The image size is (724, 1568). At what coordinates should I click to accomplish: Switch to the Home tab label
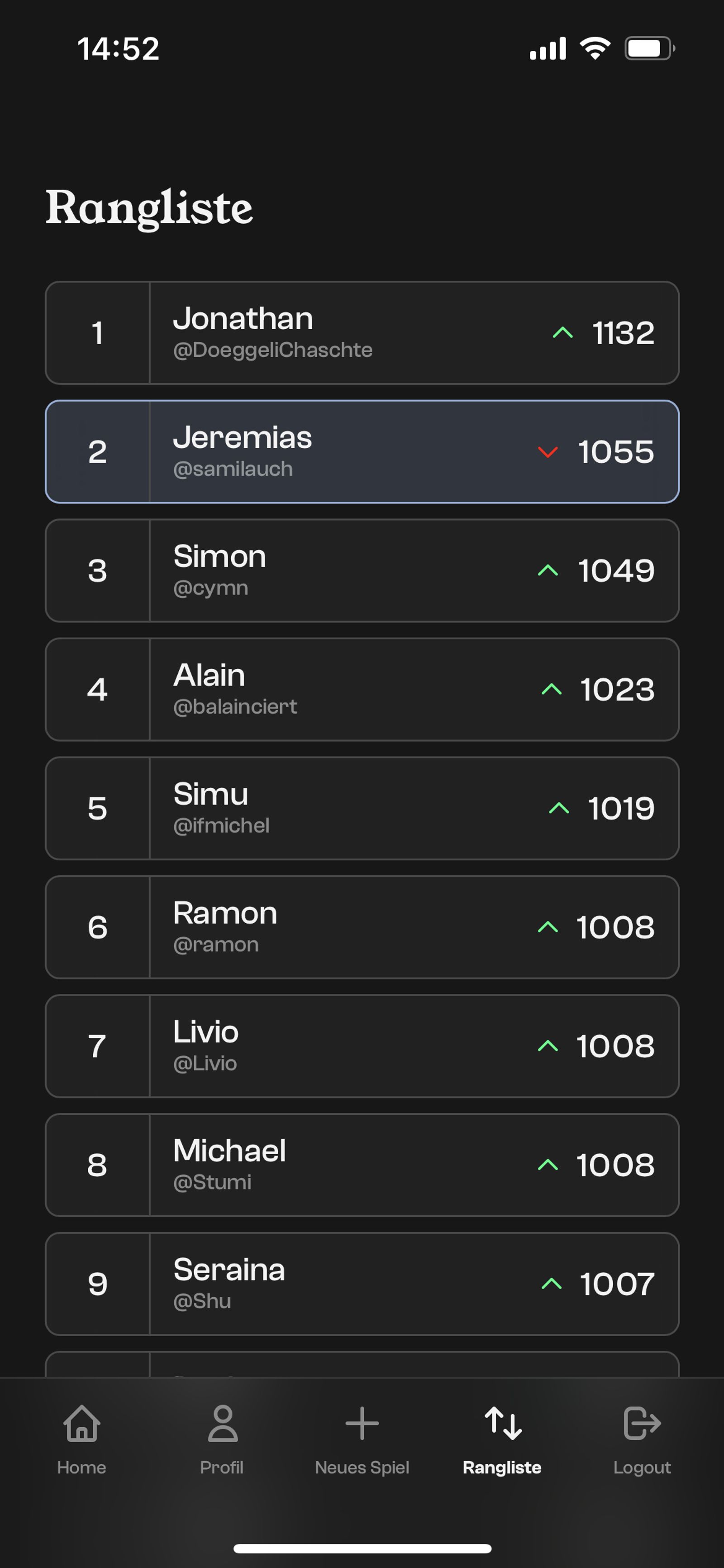pos(81,1467)
